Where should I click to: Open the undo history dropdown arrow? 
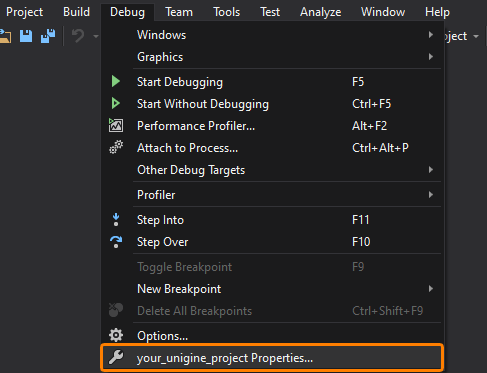pos(96,36)
